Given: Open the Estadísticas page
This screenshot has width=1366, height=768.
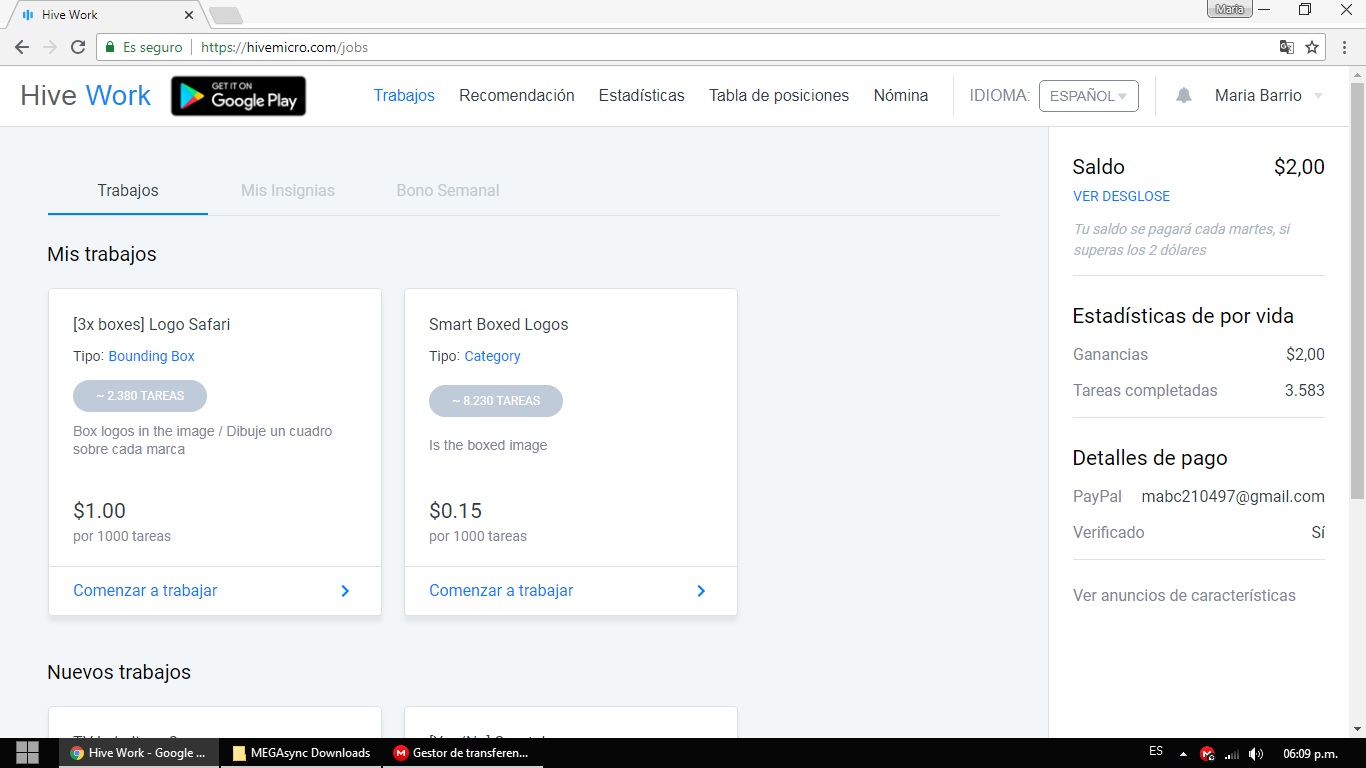Looking at the screenshot, I should pos(642,96).
